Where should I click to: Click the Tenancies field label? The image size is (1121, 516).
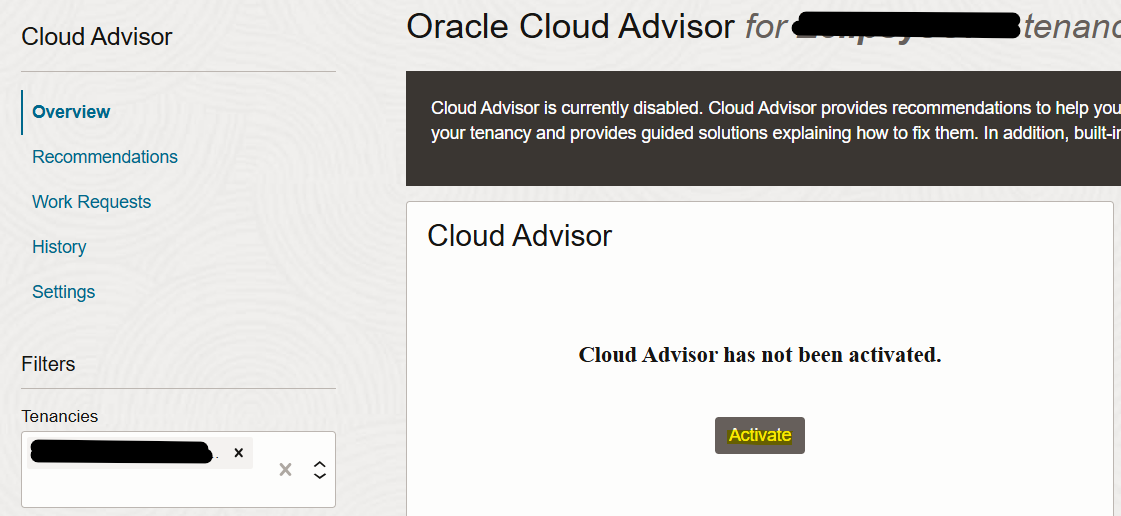(60, 416)
